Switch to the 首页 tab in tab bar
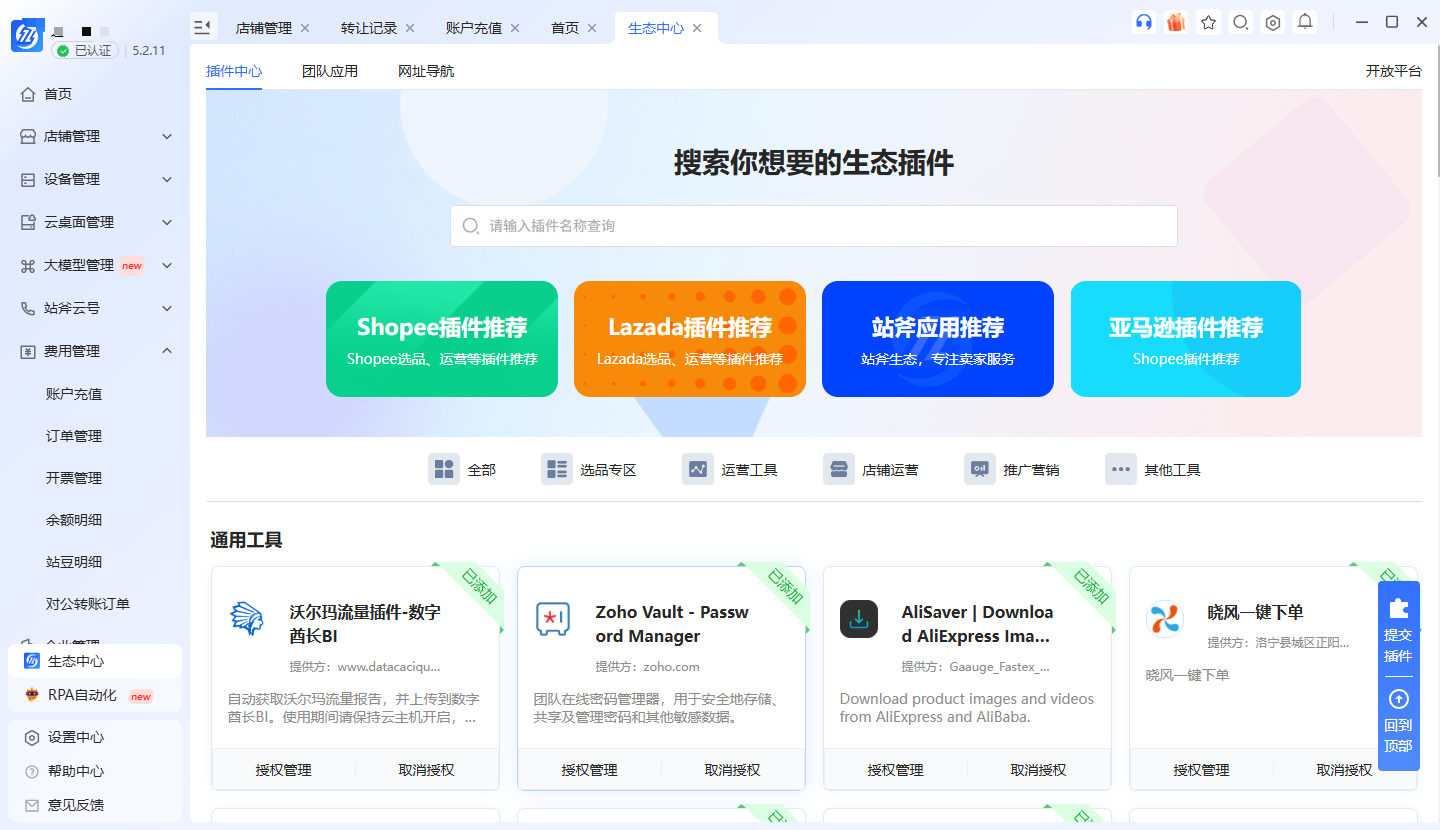The height and width of the screenshot is (830, 1440). tap(565, 28)
